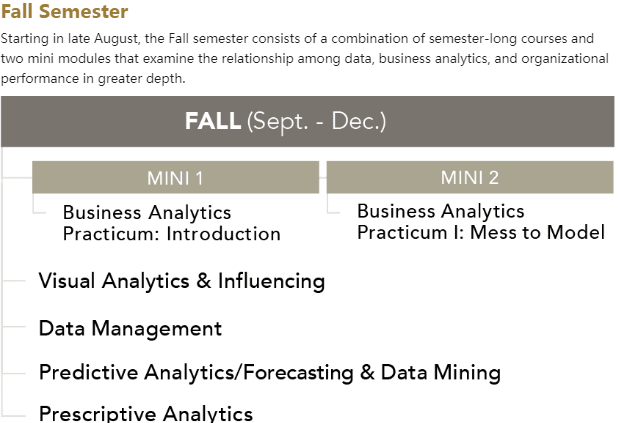Image resolution: width=618 pixels, height=423 pixels.
Task: Click the Data Mining words
Action: click(x=441, y=373)
